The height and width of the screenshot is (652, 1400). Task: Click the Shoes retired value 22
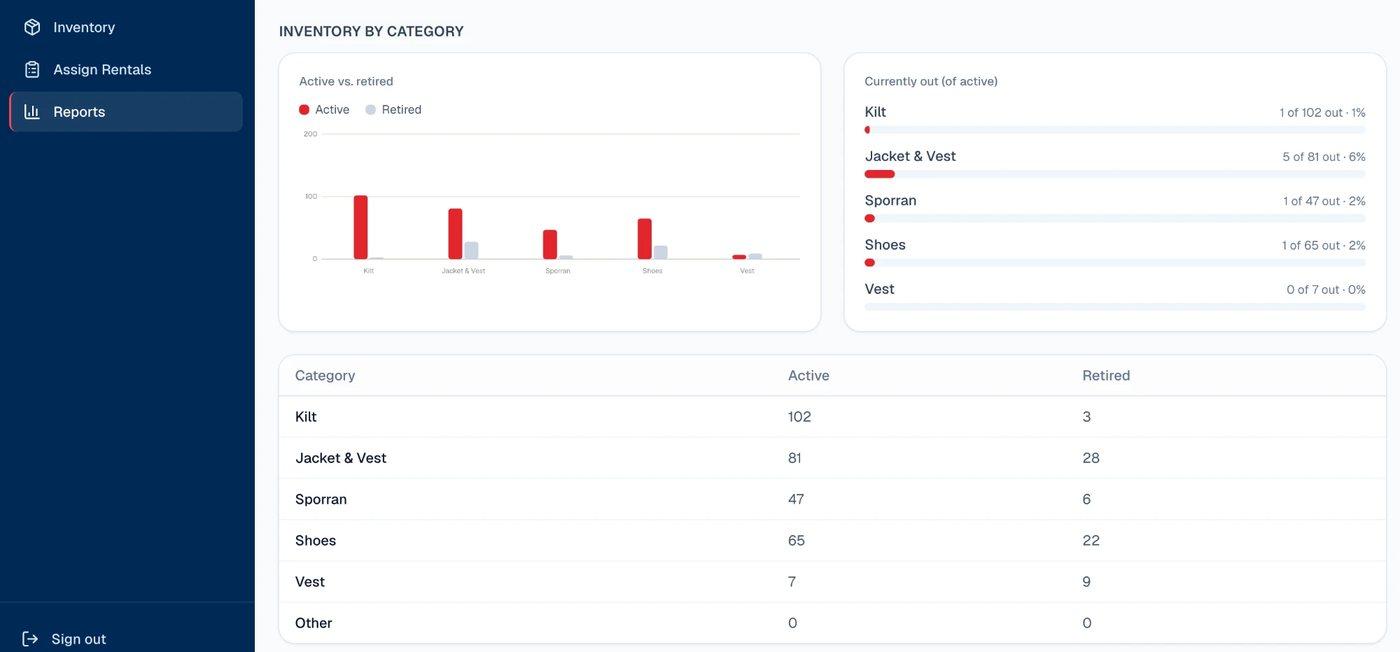[x=1091, y=540]
